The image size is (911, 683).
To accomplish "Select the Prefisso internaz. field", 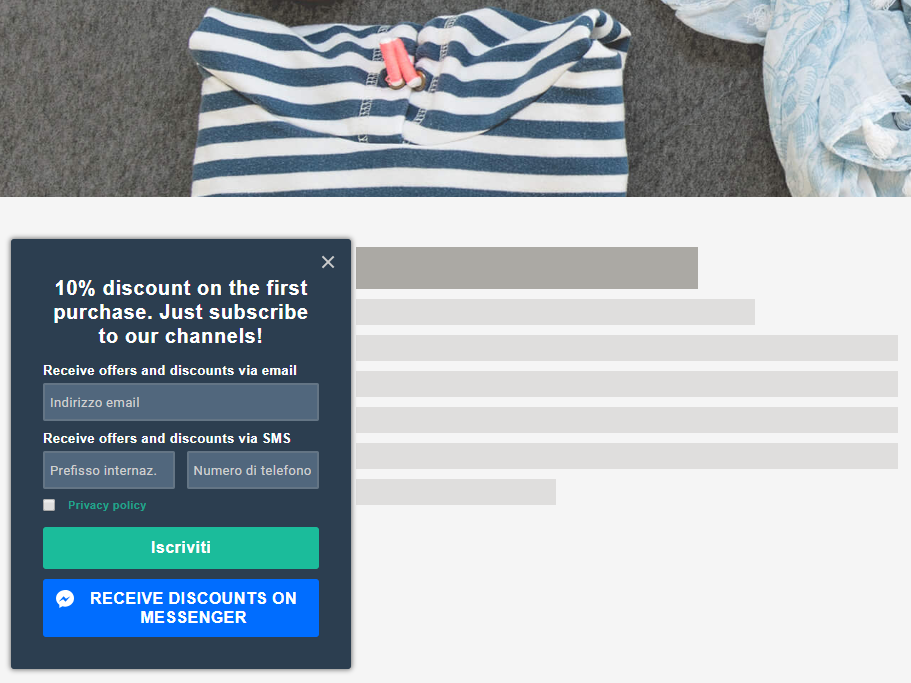I will (109, 470).
